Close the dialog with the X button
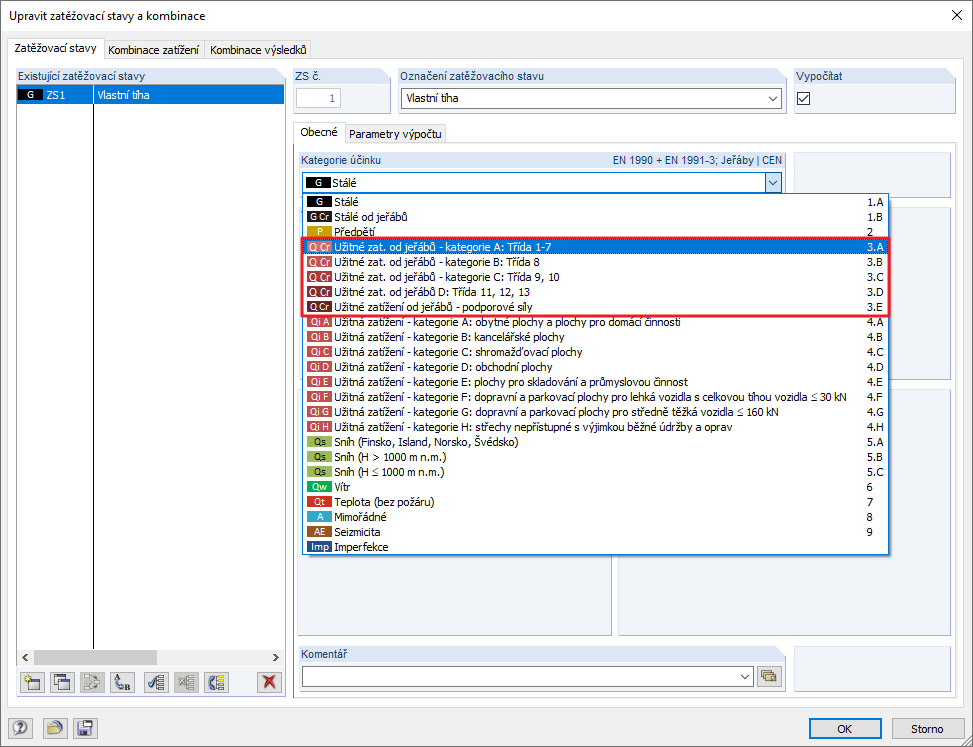 coord(956,16)
